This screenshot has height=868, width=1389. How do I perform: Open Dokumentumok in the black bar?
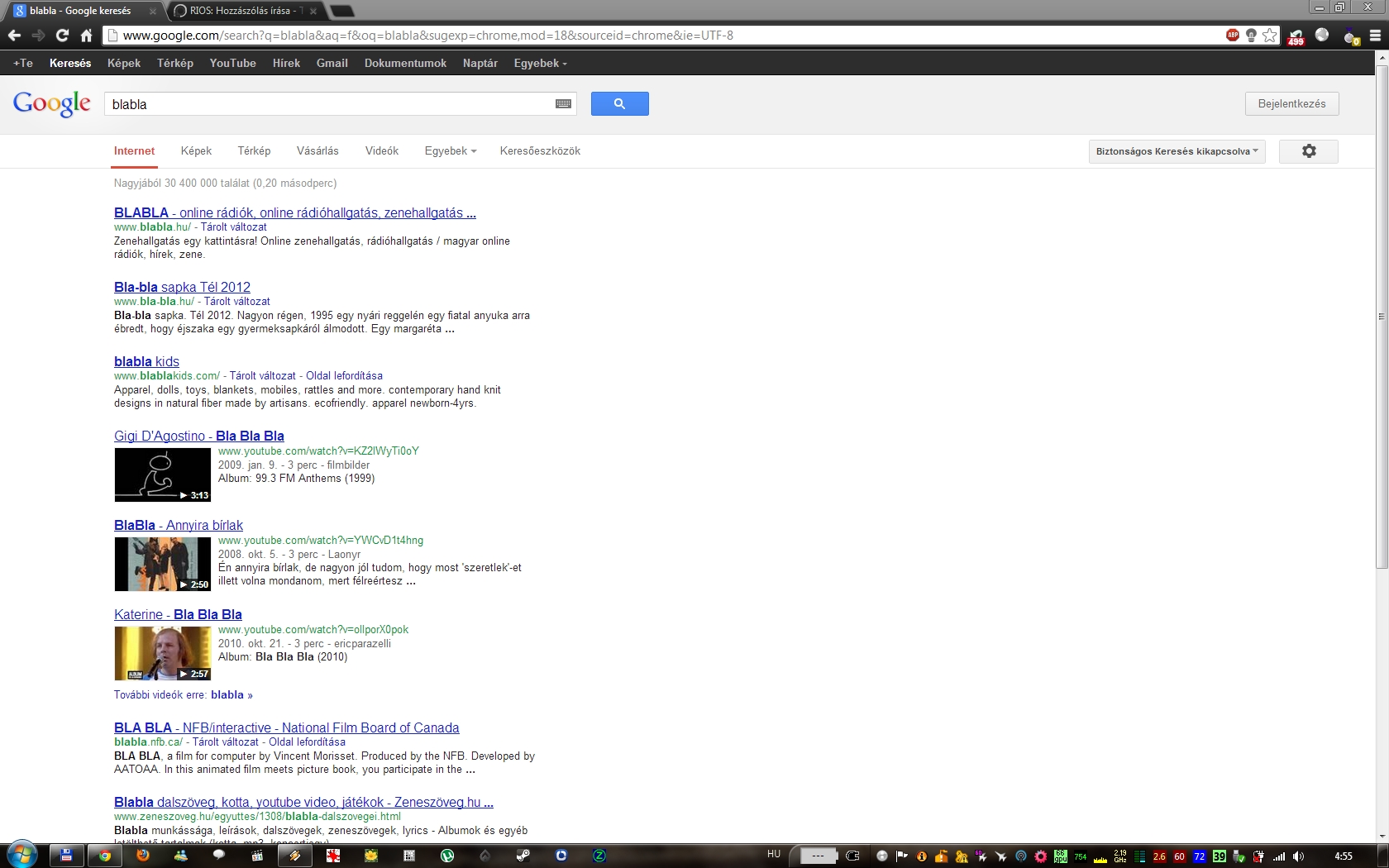tap(405, 63)
